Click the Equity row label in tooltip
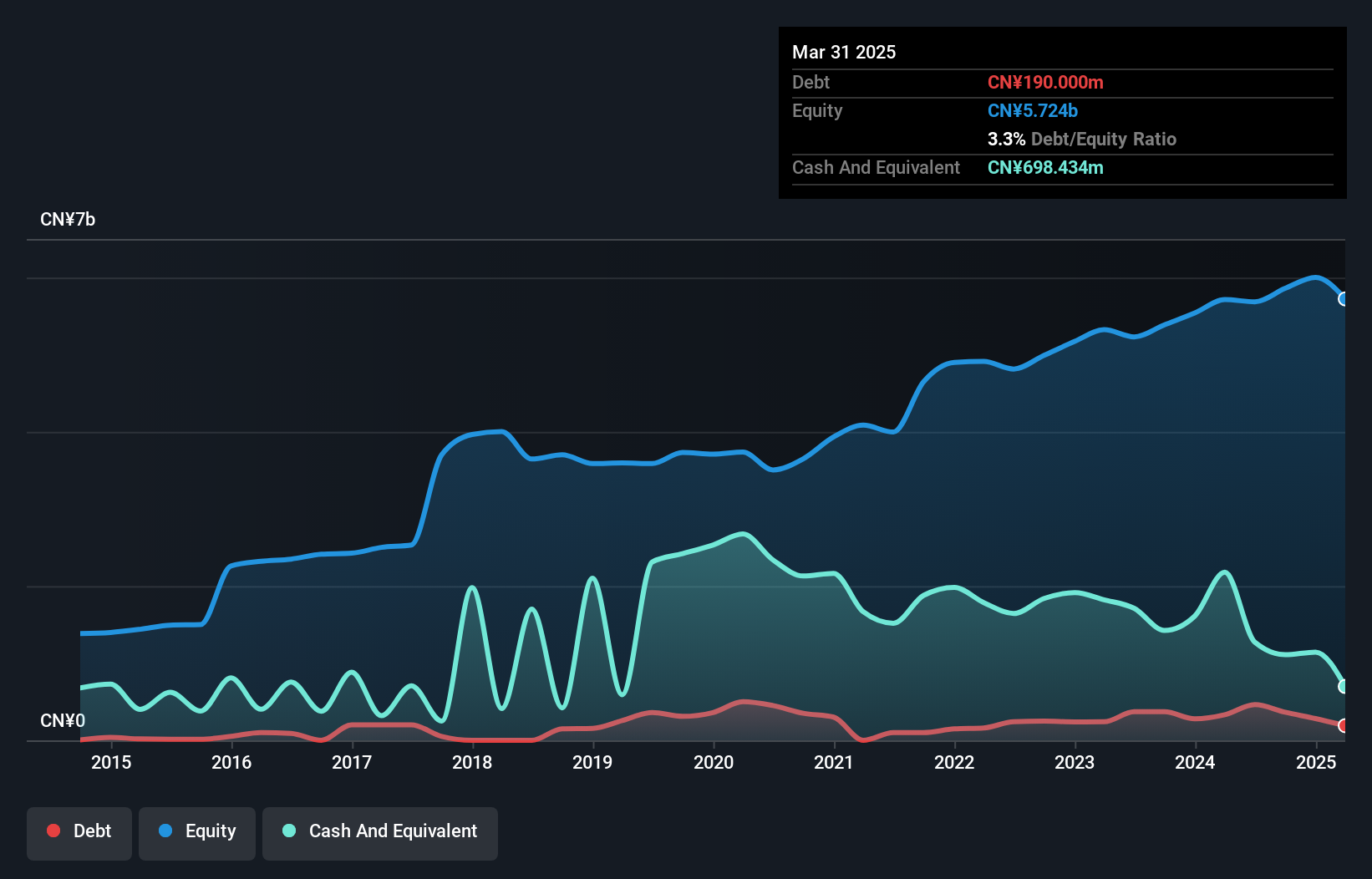Screen dimensions: 1372x879 817,111
